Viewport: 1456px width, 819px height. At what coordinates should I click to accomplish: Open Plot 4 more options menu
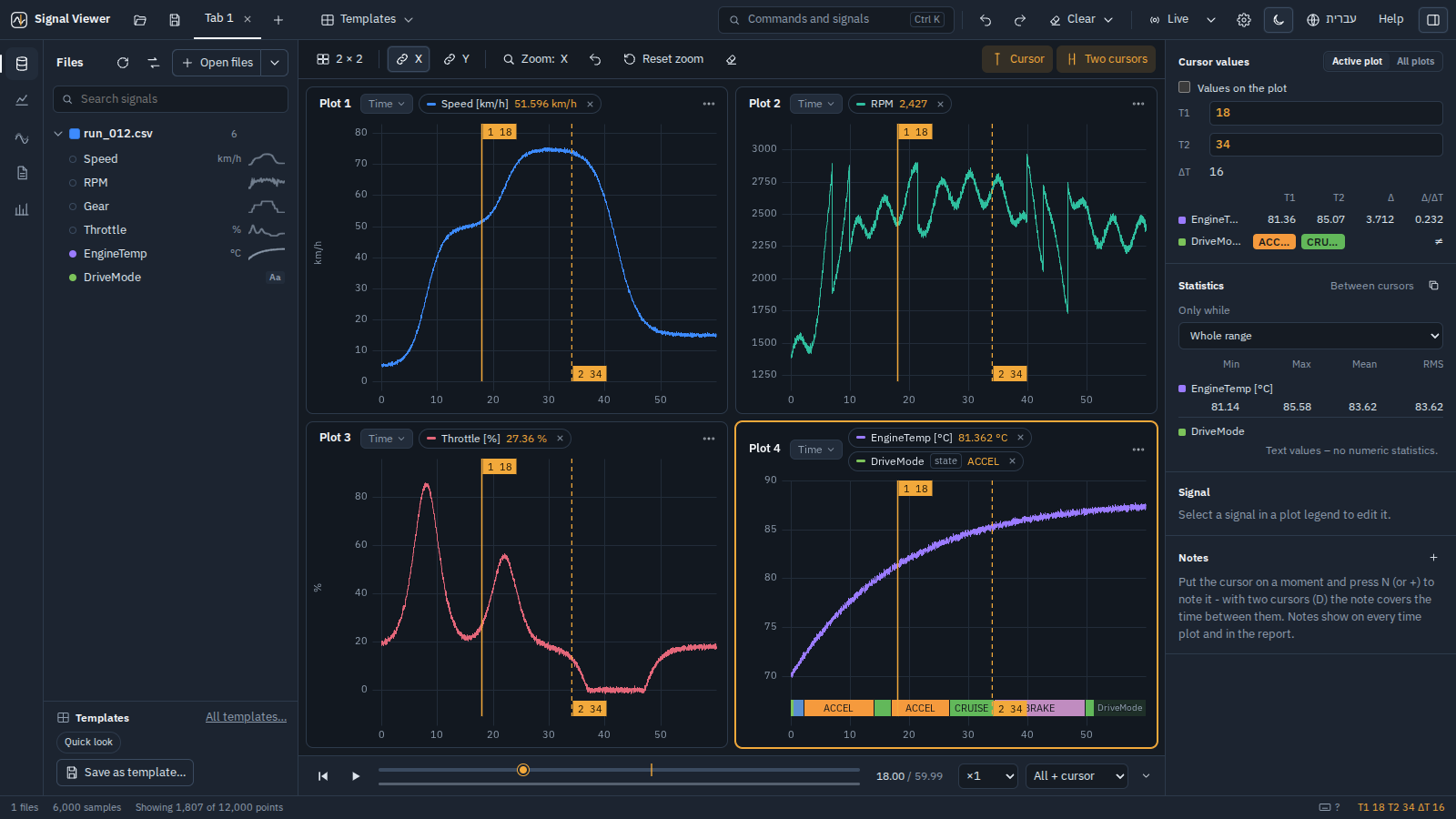1138,450
